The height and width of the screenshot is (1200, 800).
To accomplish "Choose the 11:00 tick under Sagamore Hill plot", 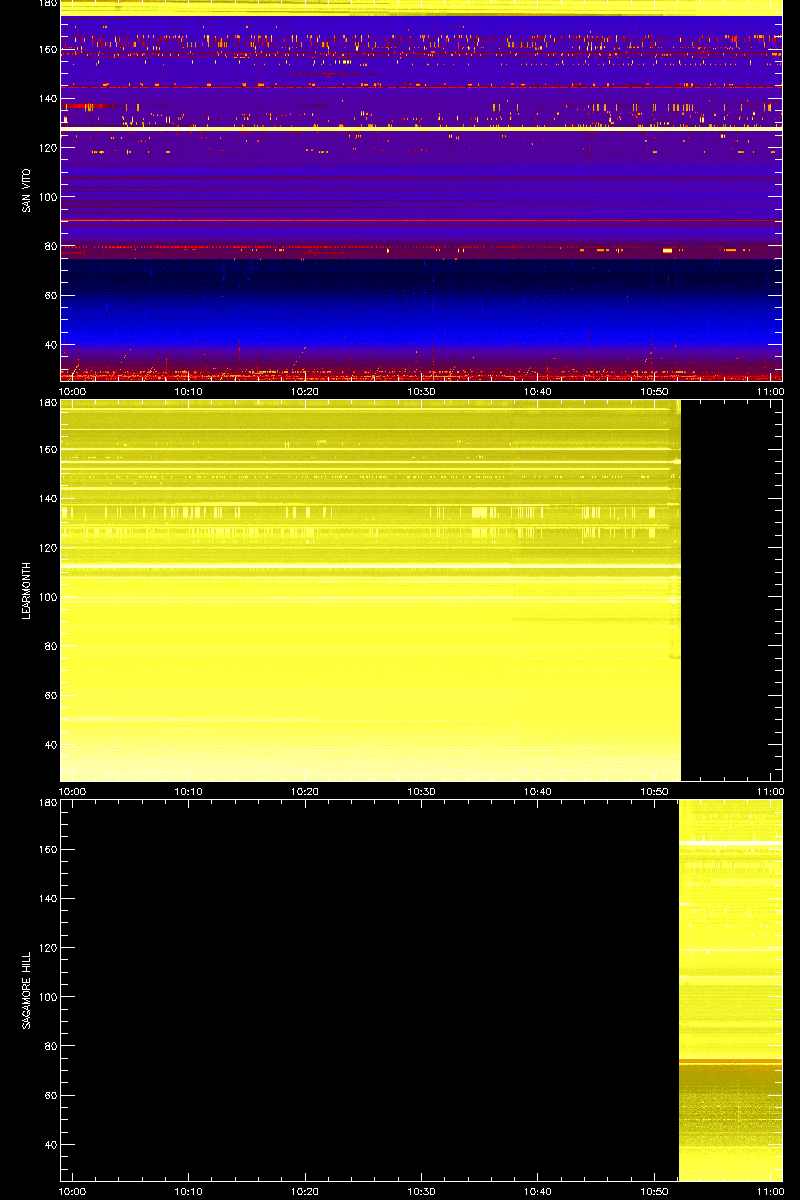I will (770, 1191).
